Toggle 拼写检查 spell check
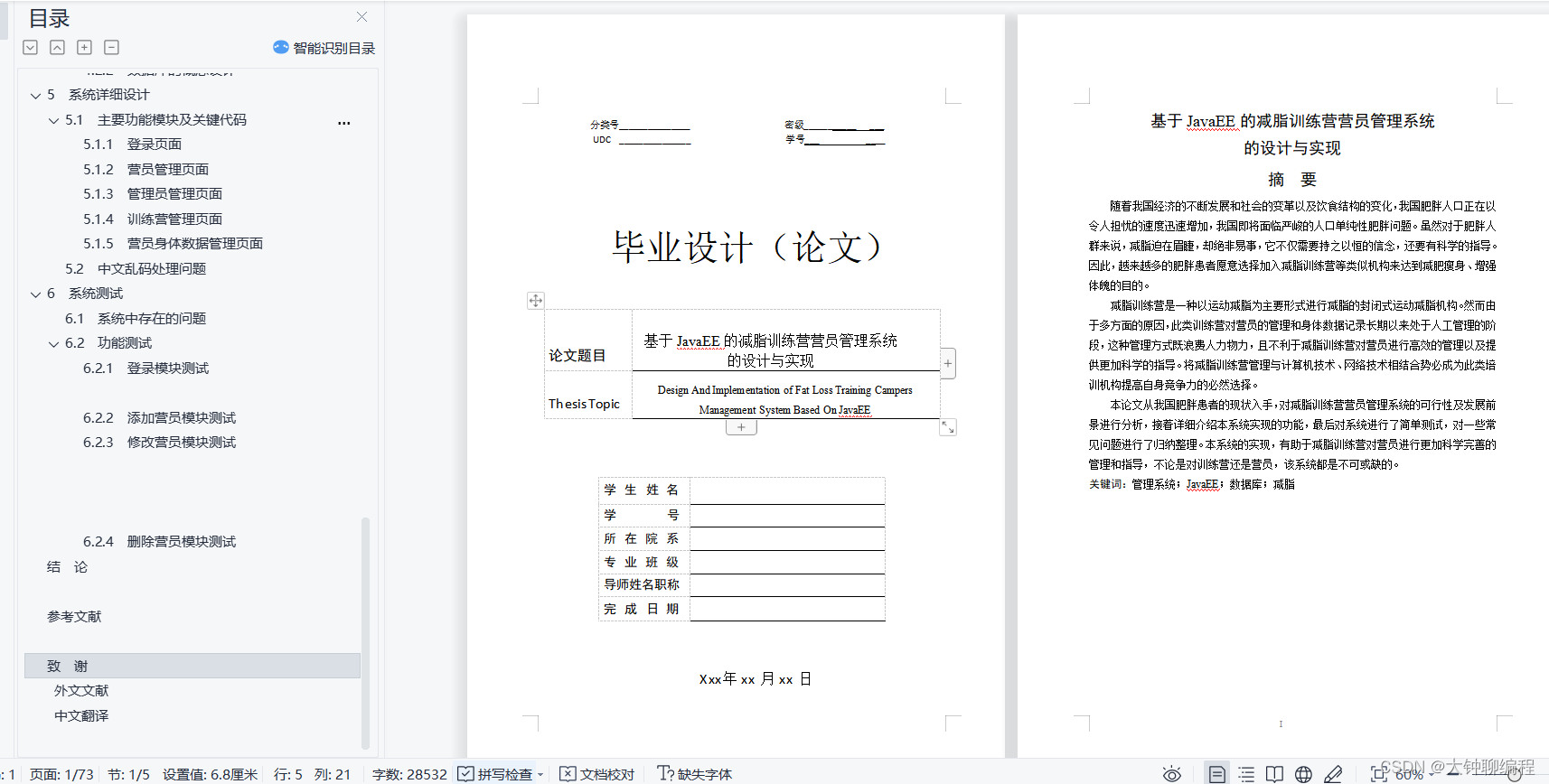The height and width of the screenshot is (784, 1549). (x=495, y=774)
